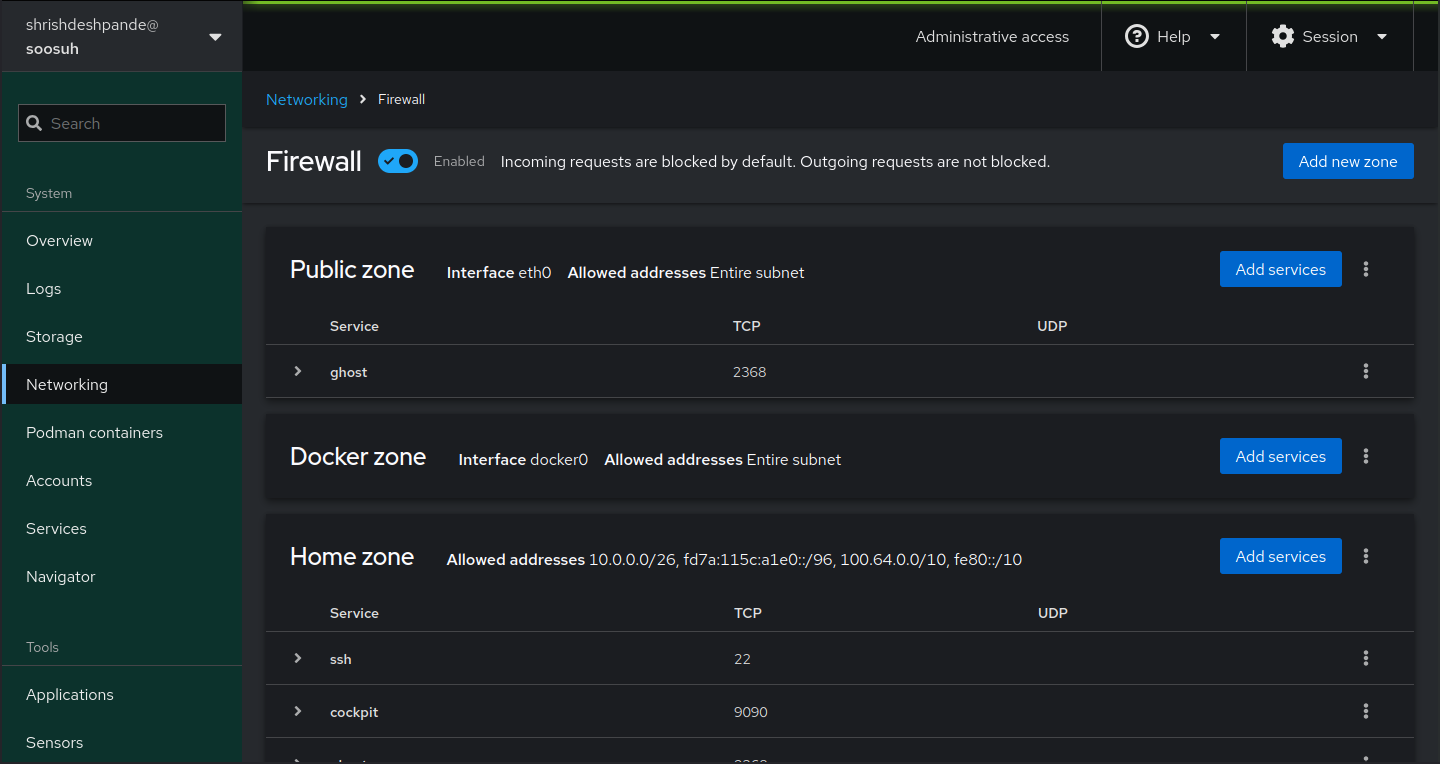Go to Storage in the sidebar

pyautogui.click(x=54, y=337)
